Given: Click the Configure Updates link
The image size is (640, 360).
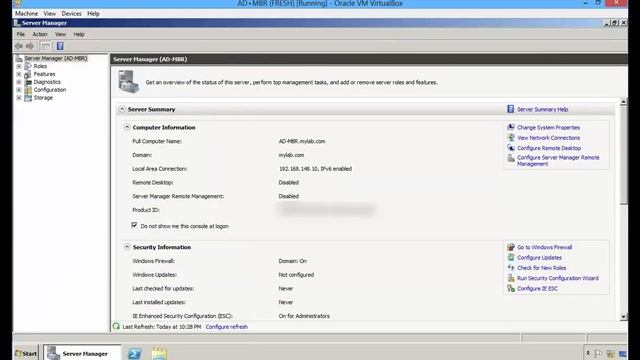Looking at the screenshot, I should (x=539, y=258).
